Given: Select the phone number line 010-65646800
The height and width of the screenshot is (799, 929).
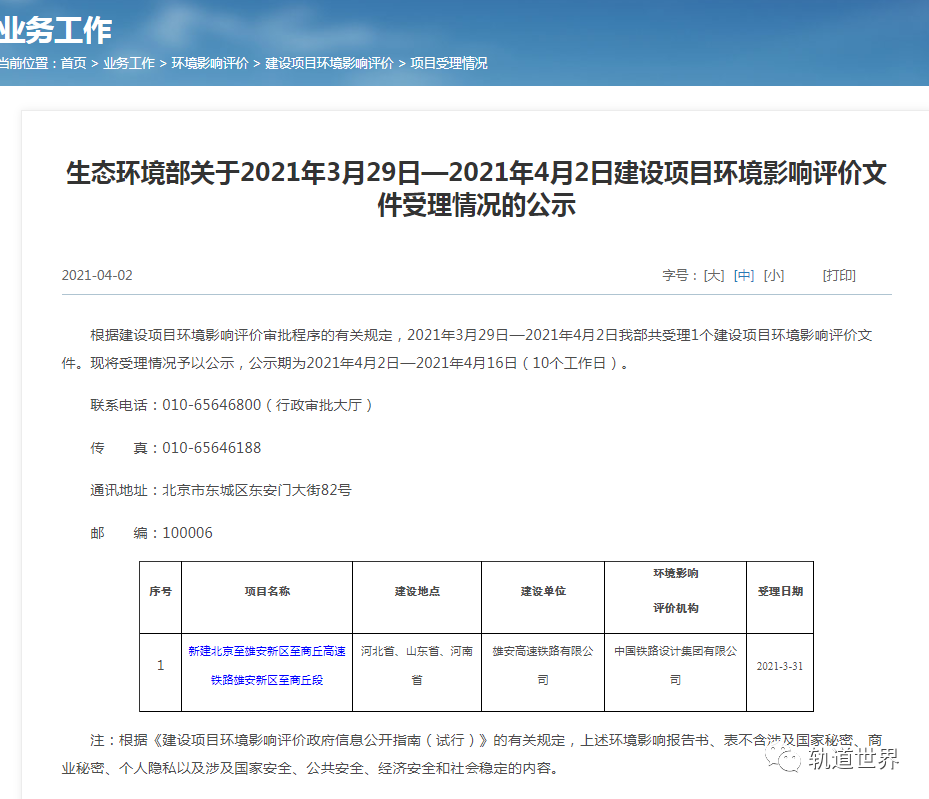Looking at the screenshot, I should (x=231, y=405).
